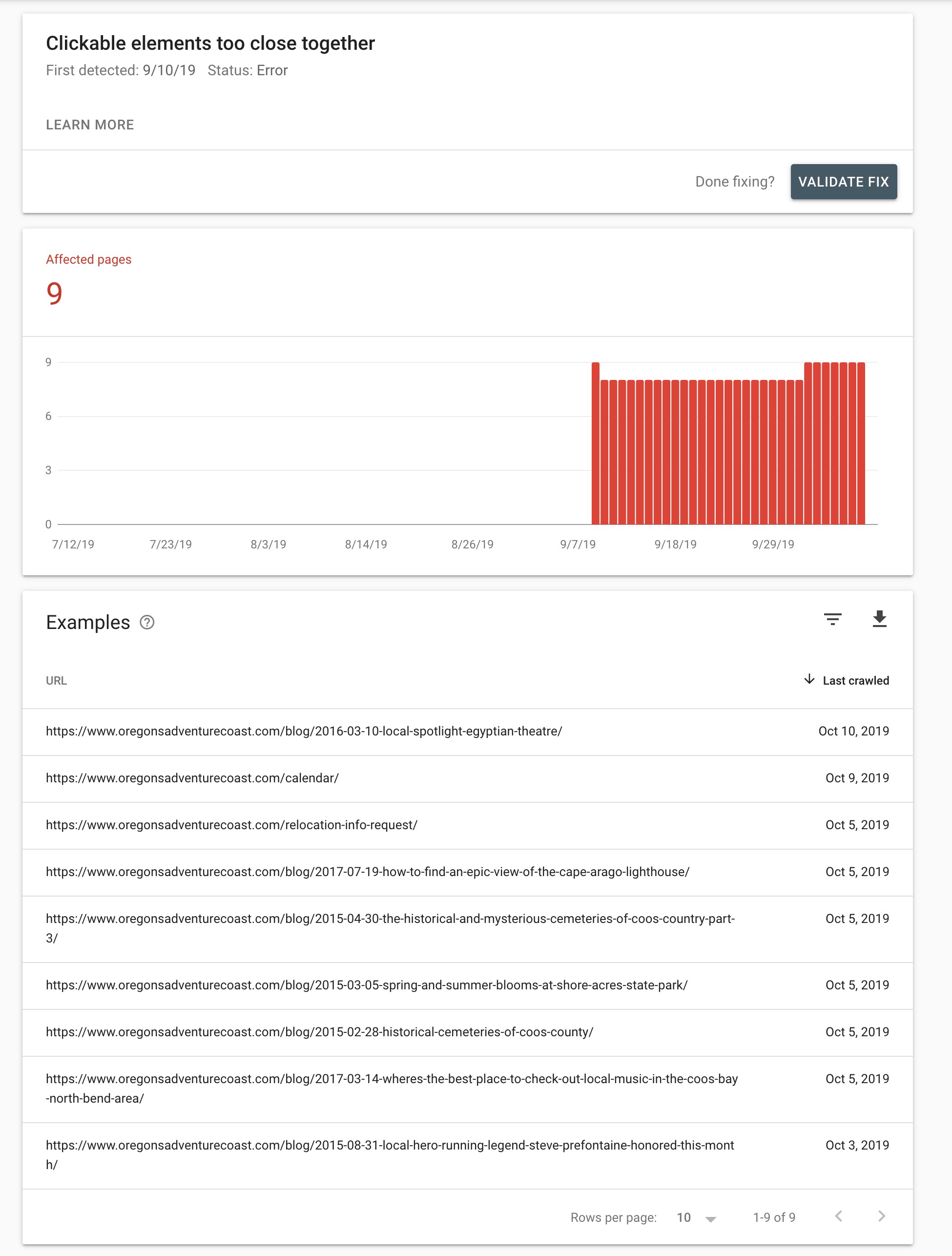Open the relocation-info-request URL row

point(467,825)
